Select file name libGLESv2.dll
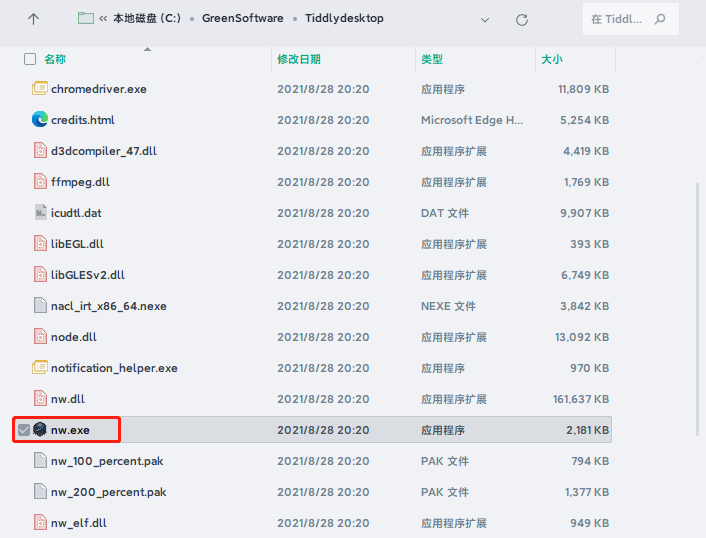The width and height of the screenshot is (706, 538). [88, 275]
